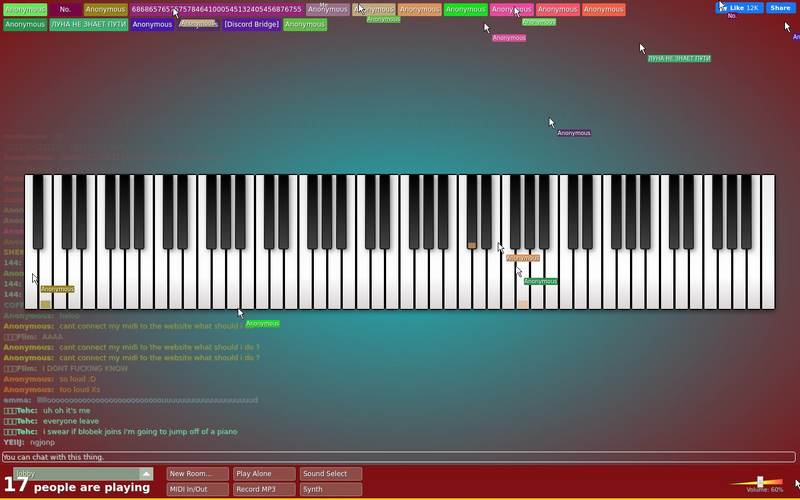Viewport: 800px width, 500px height.
Task: Click the long numeric username tag
Action: point(216,10)
